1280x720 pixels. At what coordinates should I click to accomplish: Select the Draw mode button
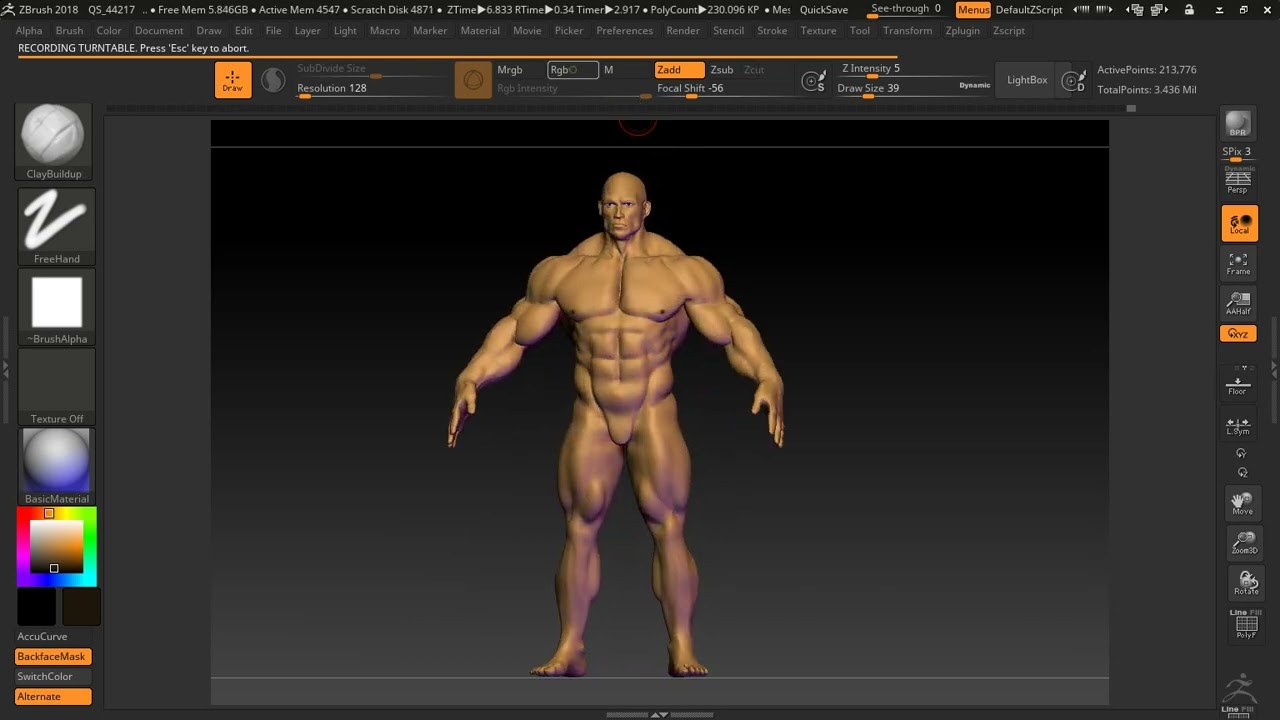233,80
